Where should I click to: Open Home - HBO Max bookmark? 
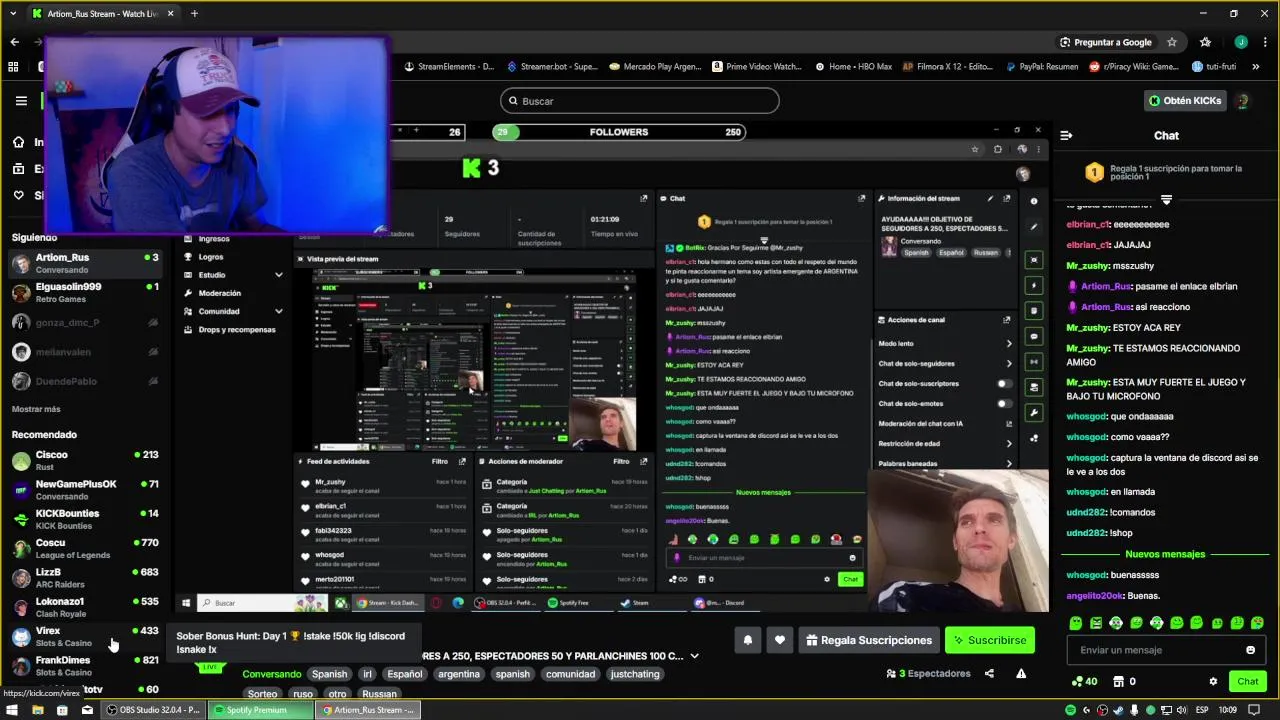pyautogui.click(x=853, y=67)
